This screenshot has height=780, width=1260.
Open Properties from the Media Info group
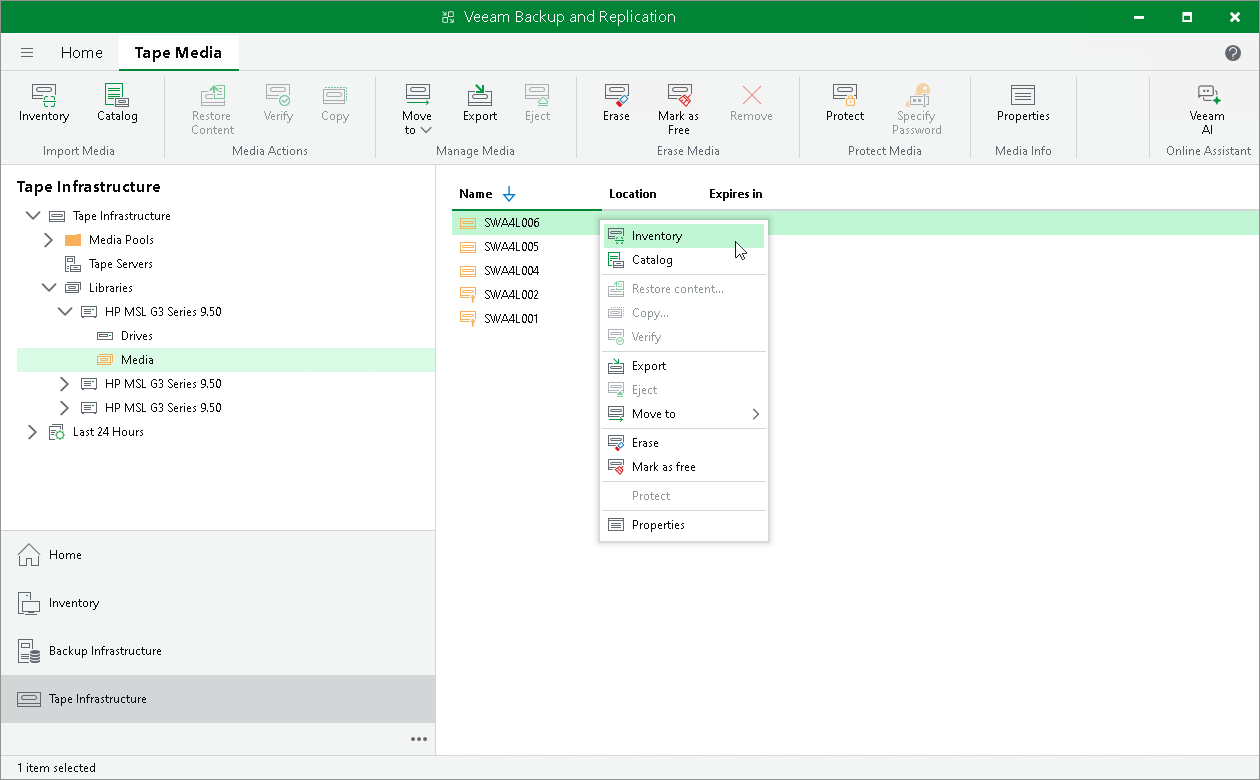pos(1023,104)
